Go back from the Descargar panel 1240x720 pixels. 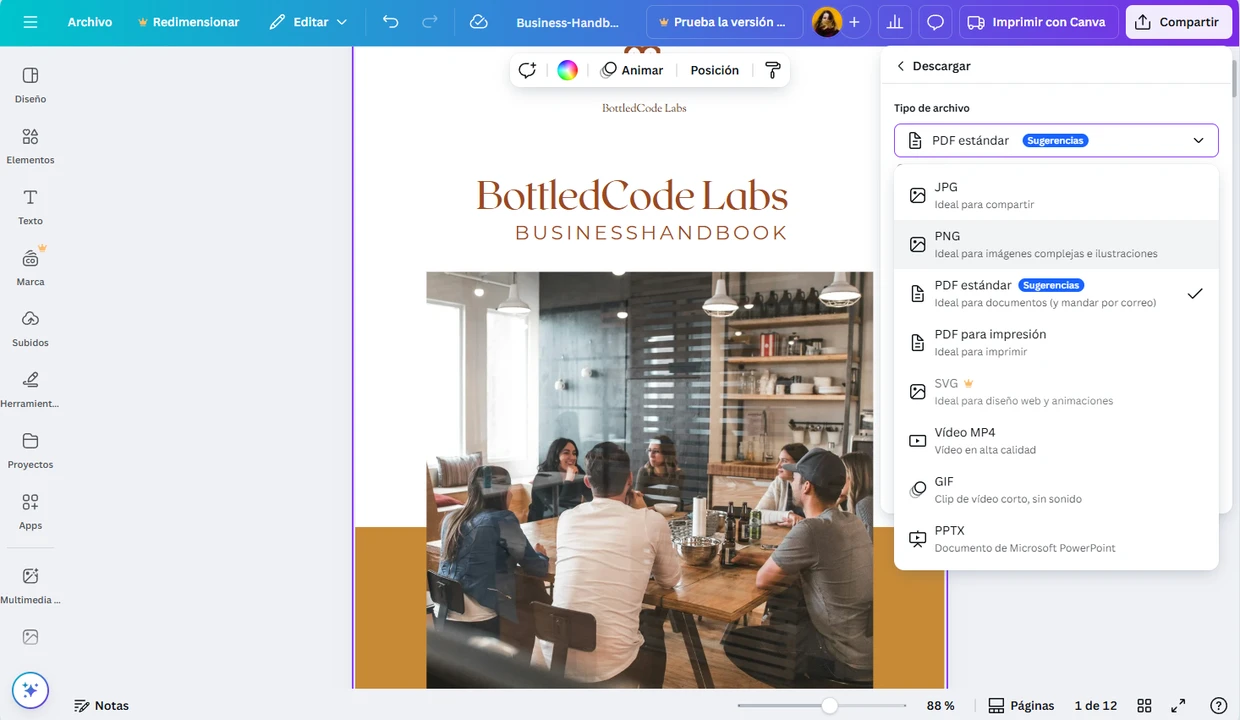[900, 66]
